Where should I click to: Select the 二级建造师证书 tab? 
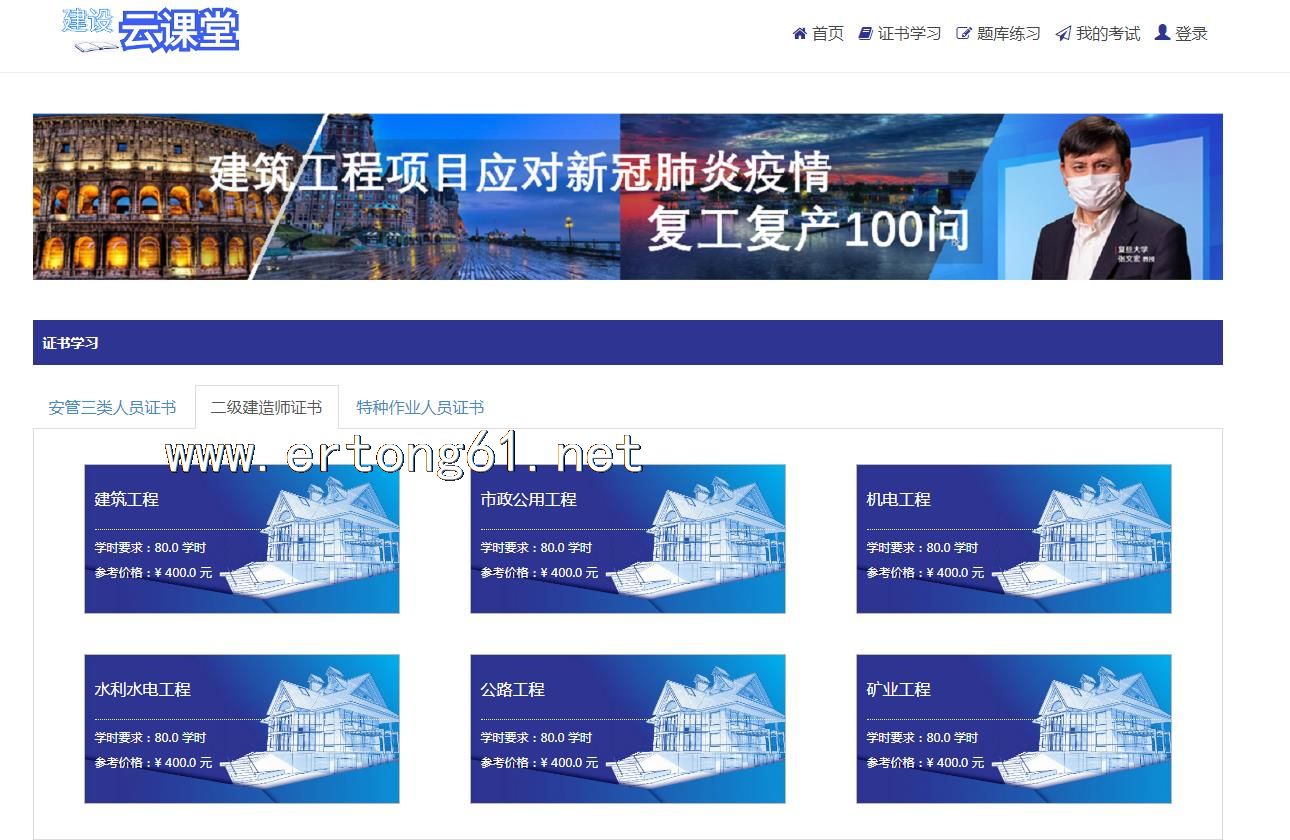pos(266,408)
